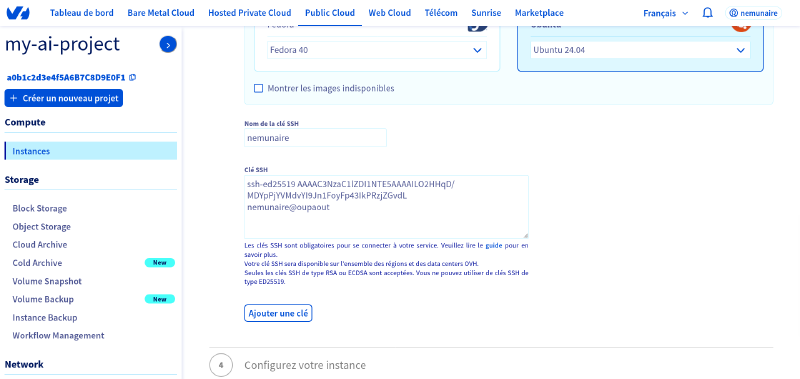The width and height of the screenshot is (800, 379).
Task: Open Workflow Management
Action: [59, 336]
